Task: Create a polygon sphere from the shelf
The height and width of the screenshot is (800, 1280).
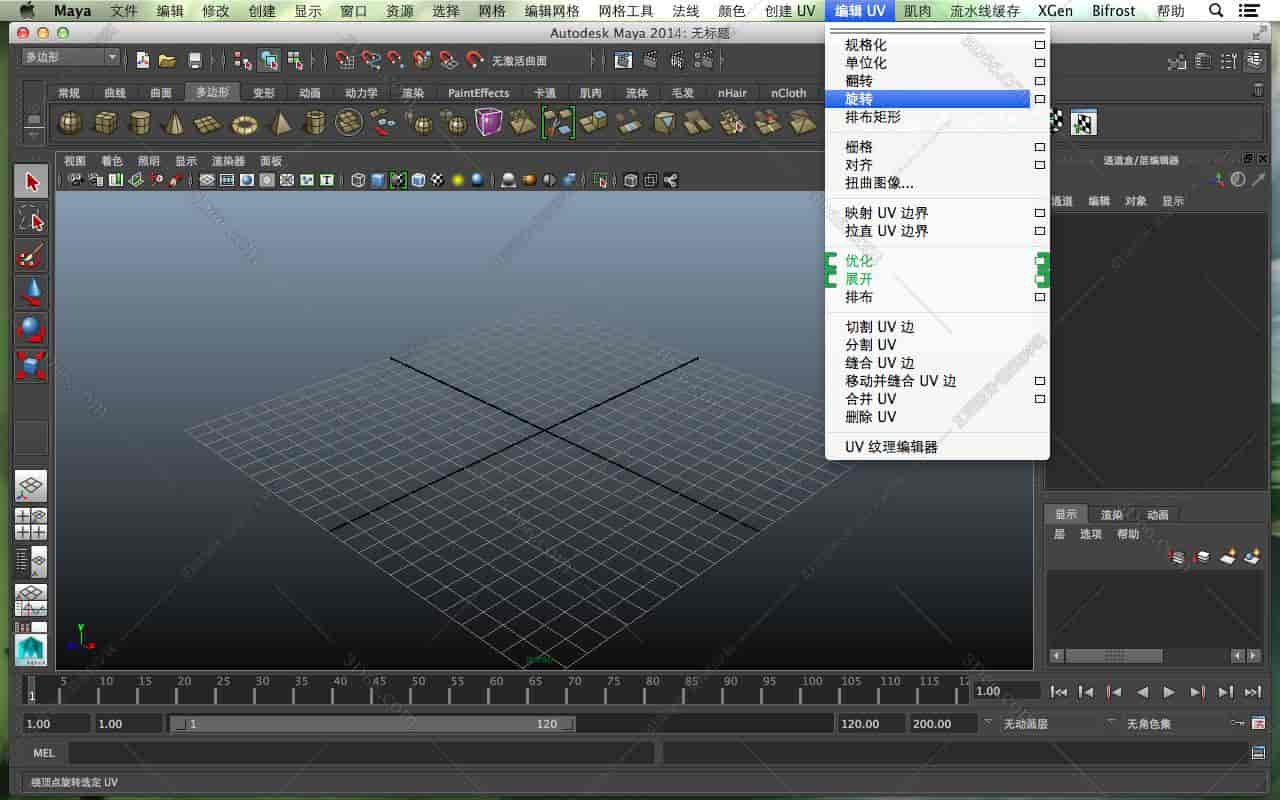Action: coord(68,123)
